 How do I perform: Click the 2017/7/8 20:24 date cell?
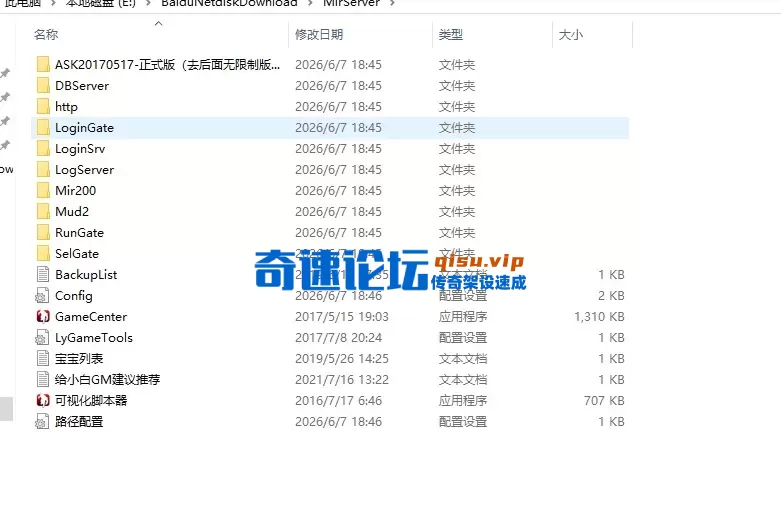coord(338,338)
